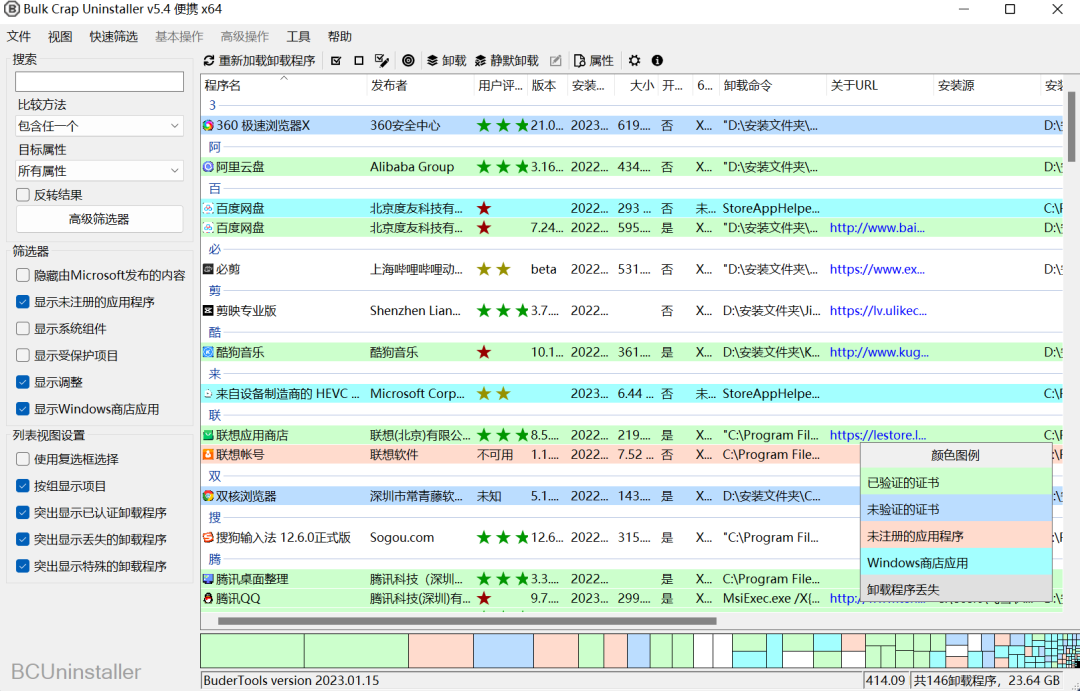Toggle 反转结果 invert results checkbox

[x=23, y=195]
